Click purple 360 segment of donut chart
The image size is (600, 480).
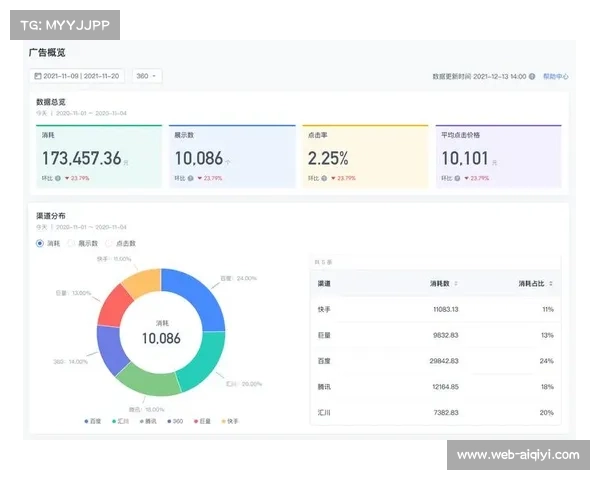point(109,348)
